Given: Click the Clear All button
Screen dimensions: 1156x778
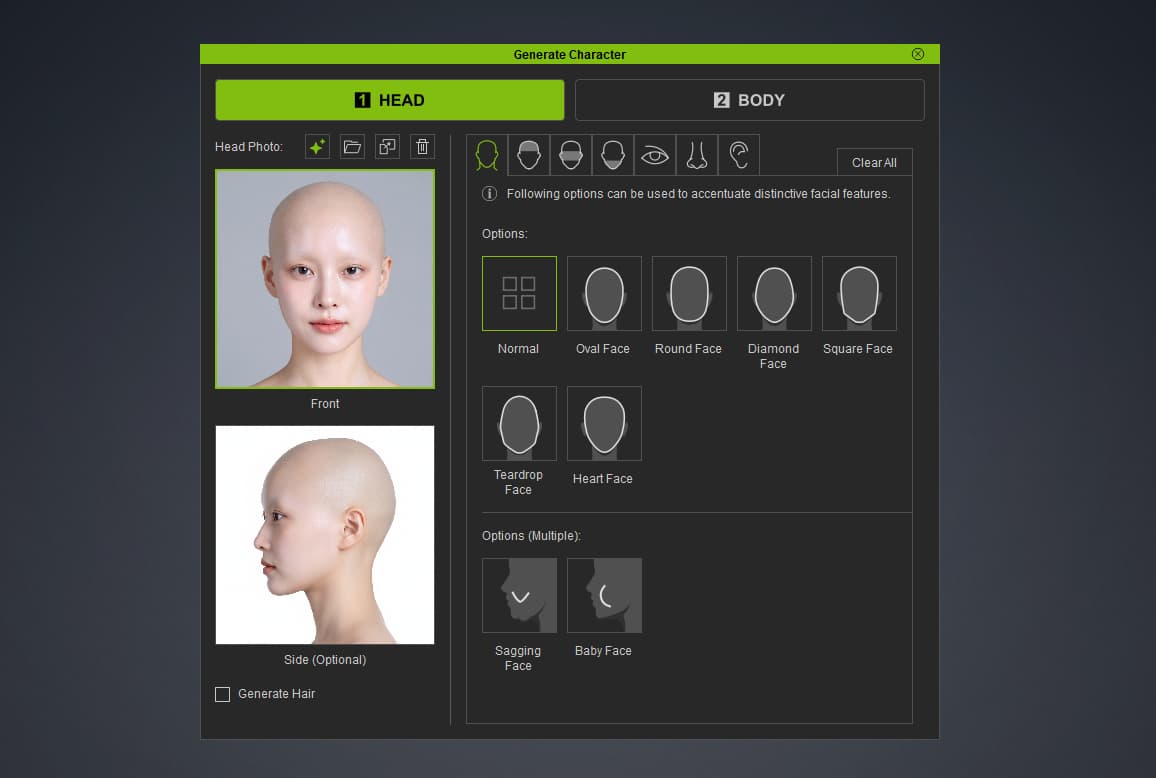Looking at the screenshot, I should click(x=874, y=162).
